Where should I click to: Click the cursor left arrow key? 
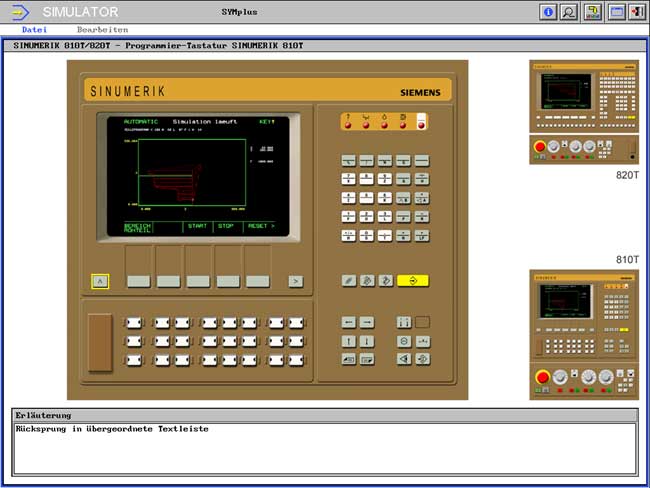[x=349, y=322]
